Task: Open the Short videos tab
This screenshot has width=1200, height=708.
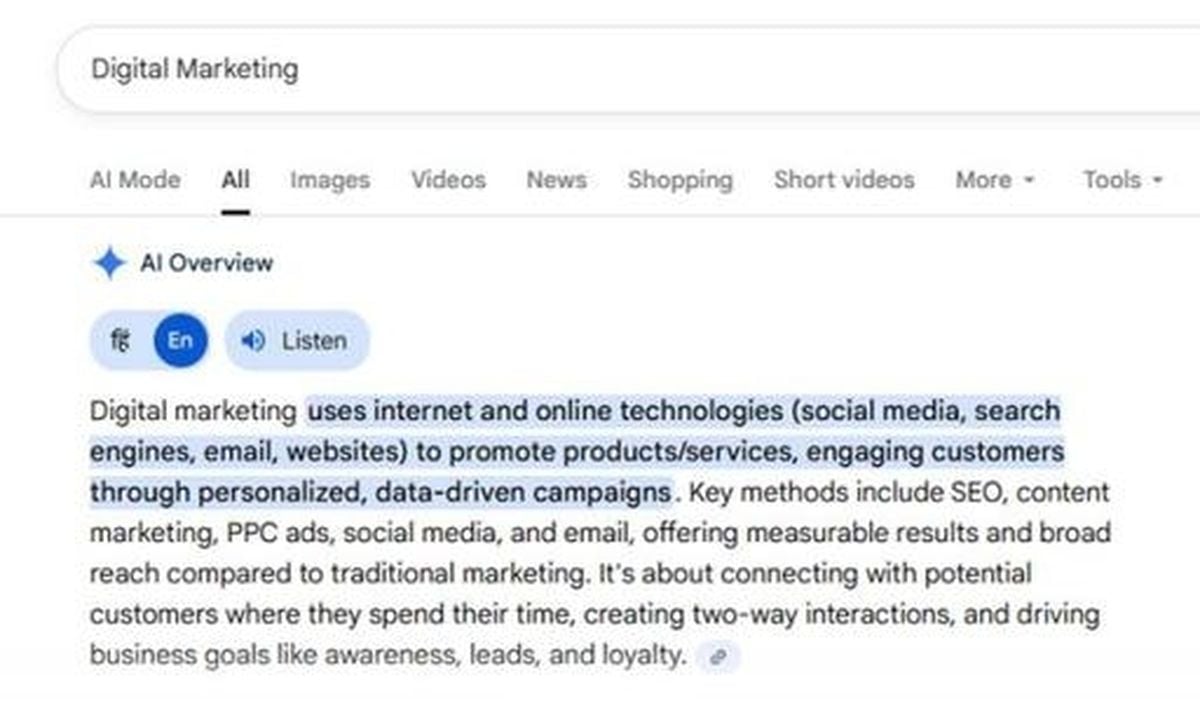Action: point(844,180)
